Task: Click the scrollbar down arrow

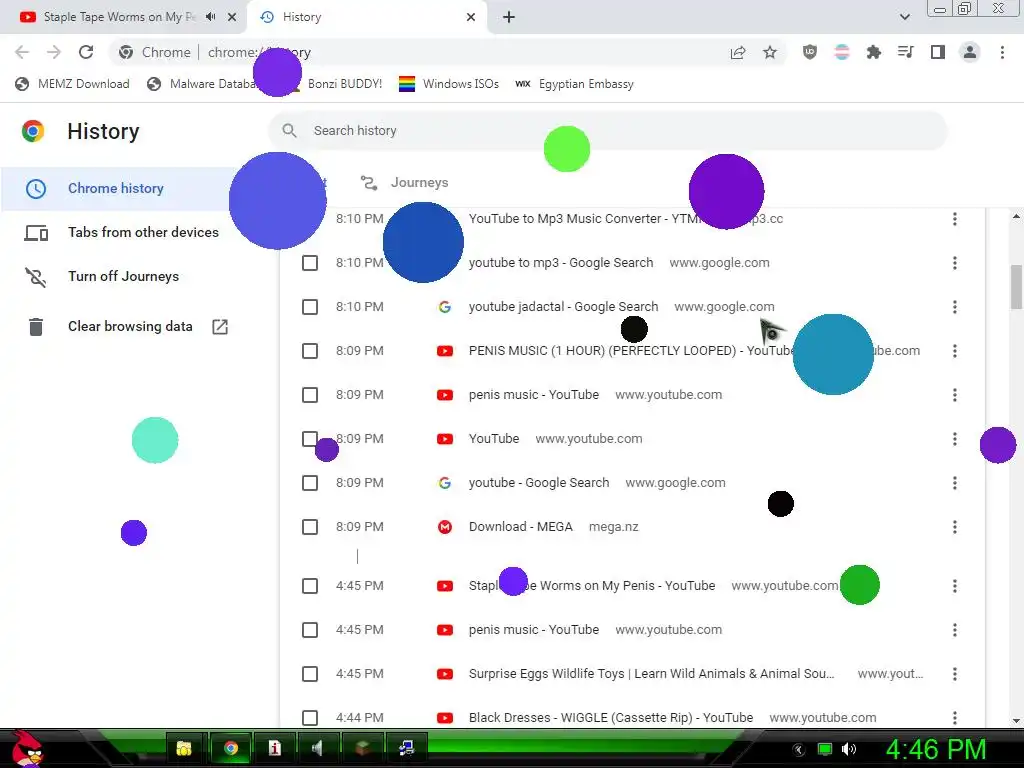Action: tap(1016, 721)
